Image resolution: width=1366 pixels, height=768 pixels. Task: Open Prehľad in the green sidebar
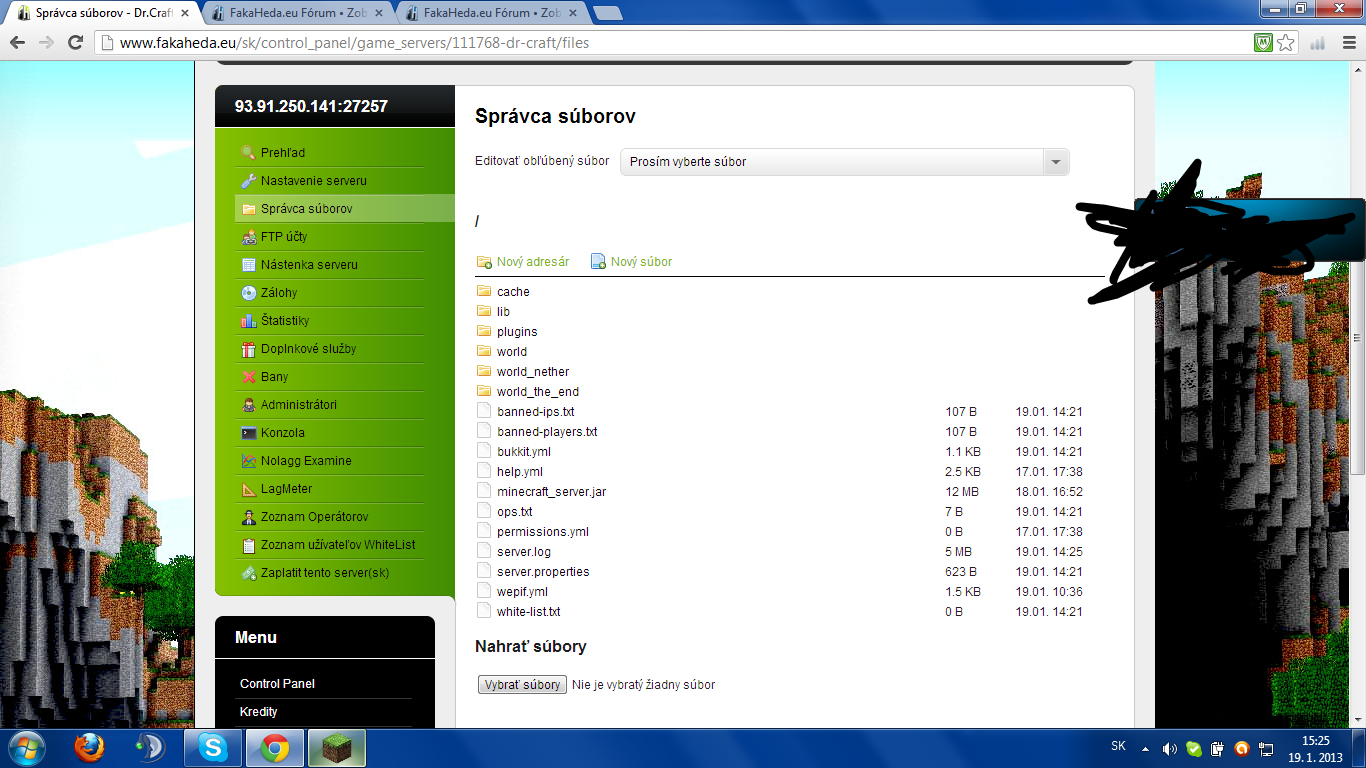tap(283, 153)
